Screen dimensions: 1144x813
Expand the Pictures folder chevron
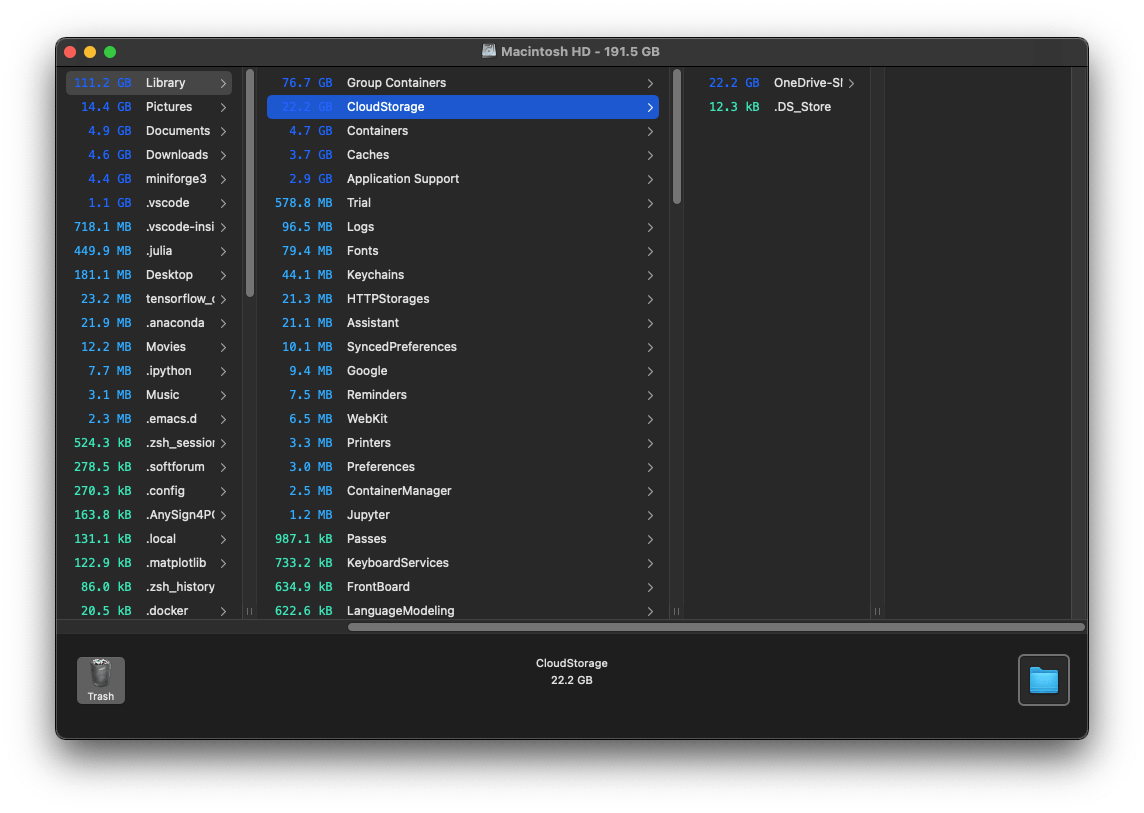click(223, 107)
